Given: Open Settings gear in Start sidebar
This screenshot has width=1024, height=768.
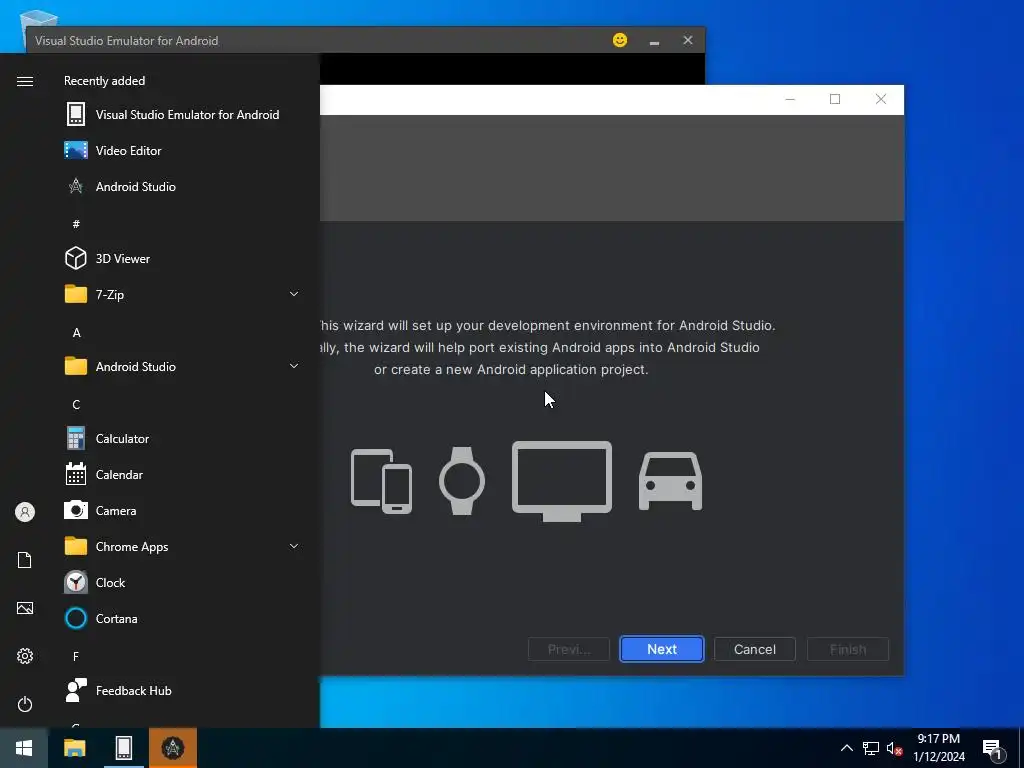Looking at the screenshot, I should click(x=25, y=656).
